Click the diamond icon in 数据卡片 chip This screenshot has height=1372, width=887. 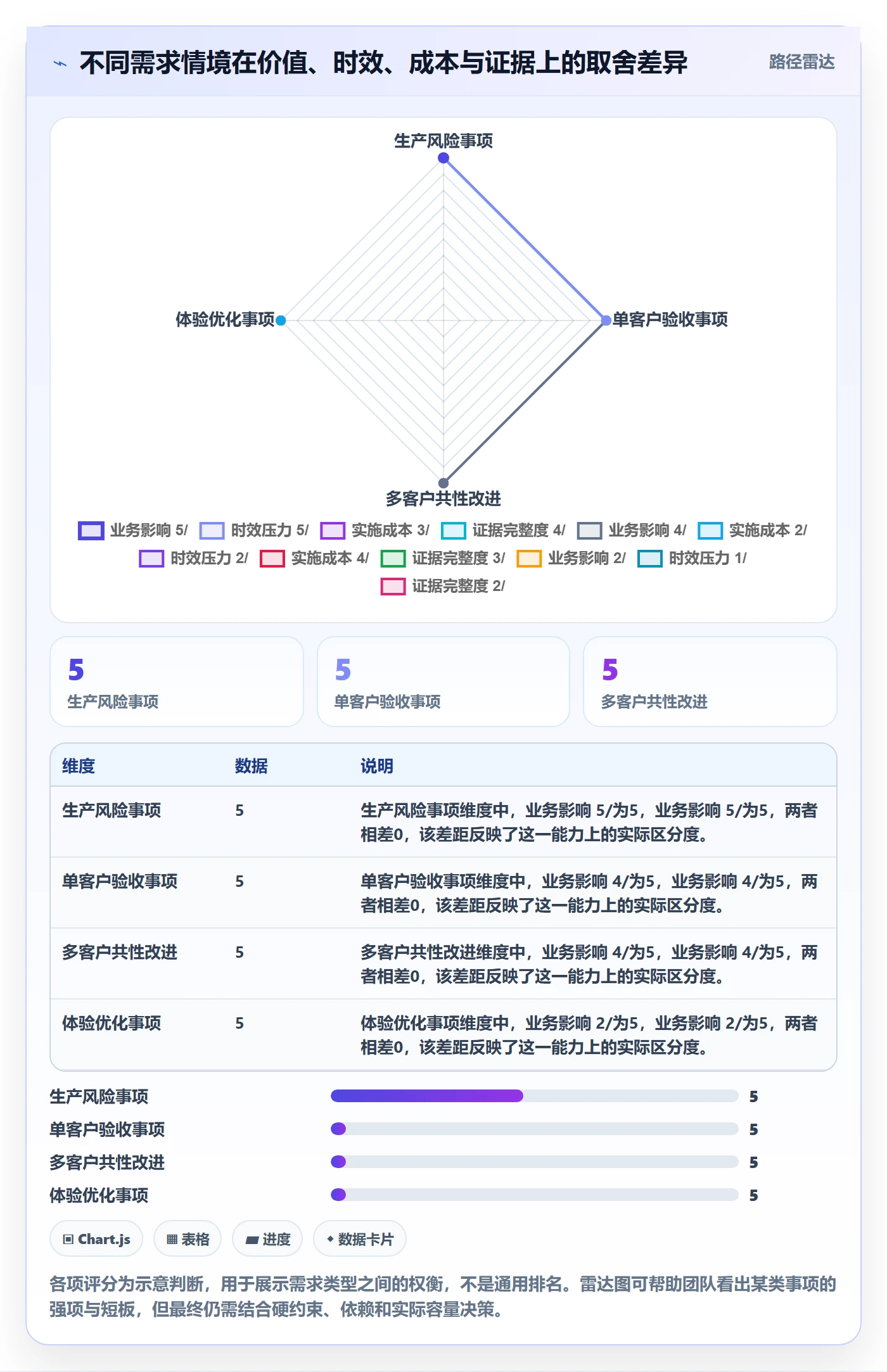(x=330, y=1239)
